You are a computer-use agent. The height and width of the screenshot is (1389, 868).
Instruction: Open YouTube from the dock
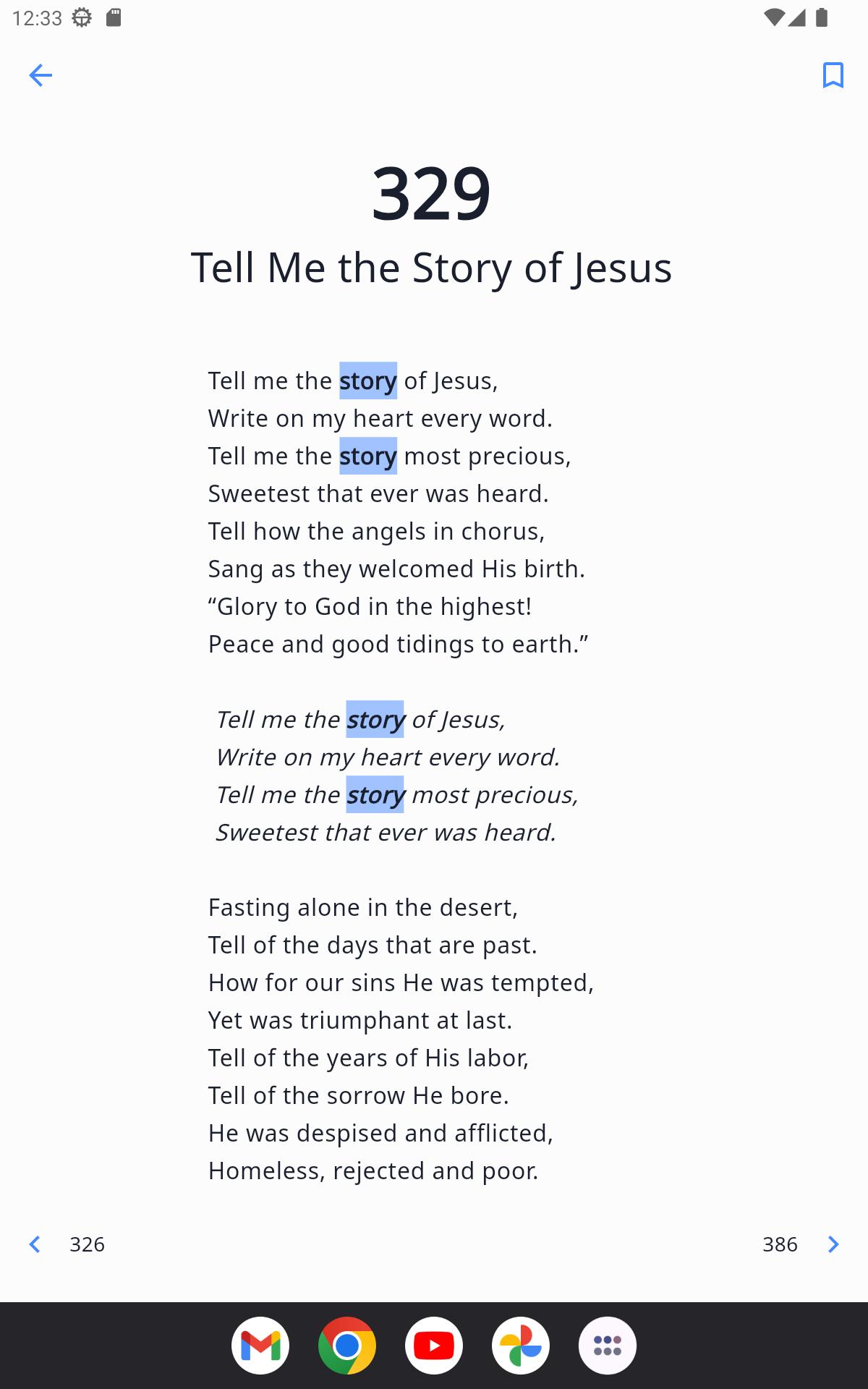434,1346
